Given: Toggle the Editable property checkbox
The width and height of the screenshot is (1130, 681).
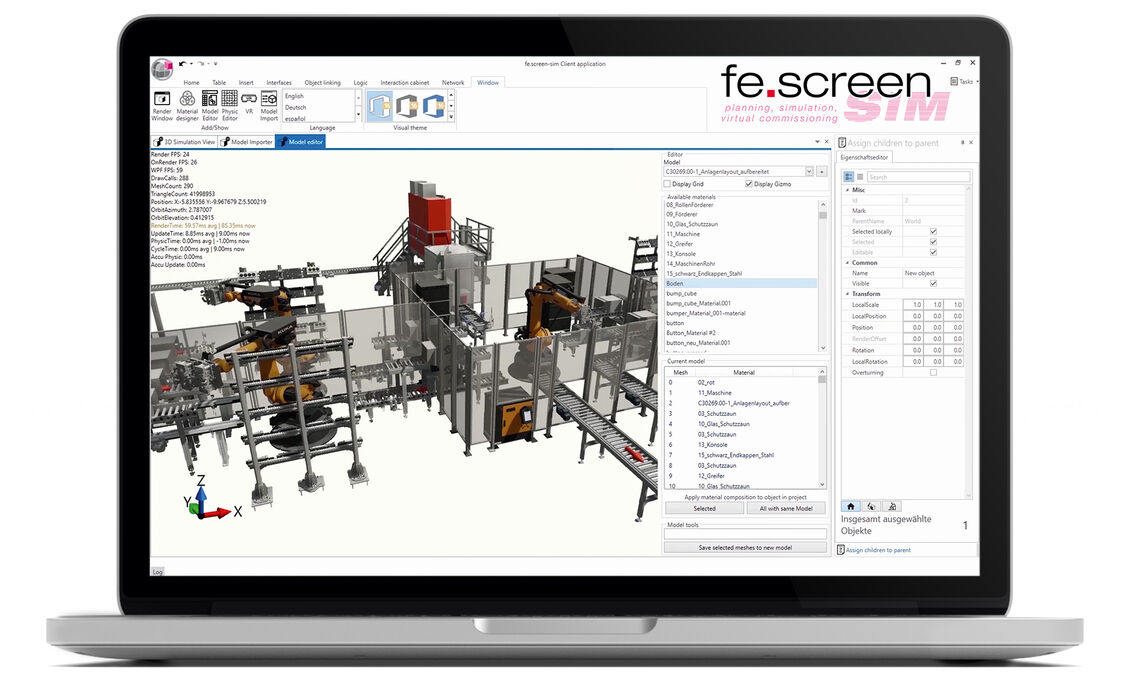Looking at the screenshot, I should (x=933, y=252).
